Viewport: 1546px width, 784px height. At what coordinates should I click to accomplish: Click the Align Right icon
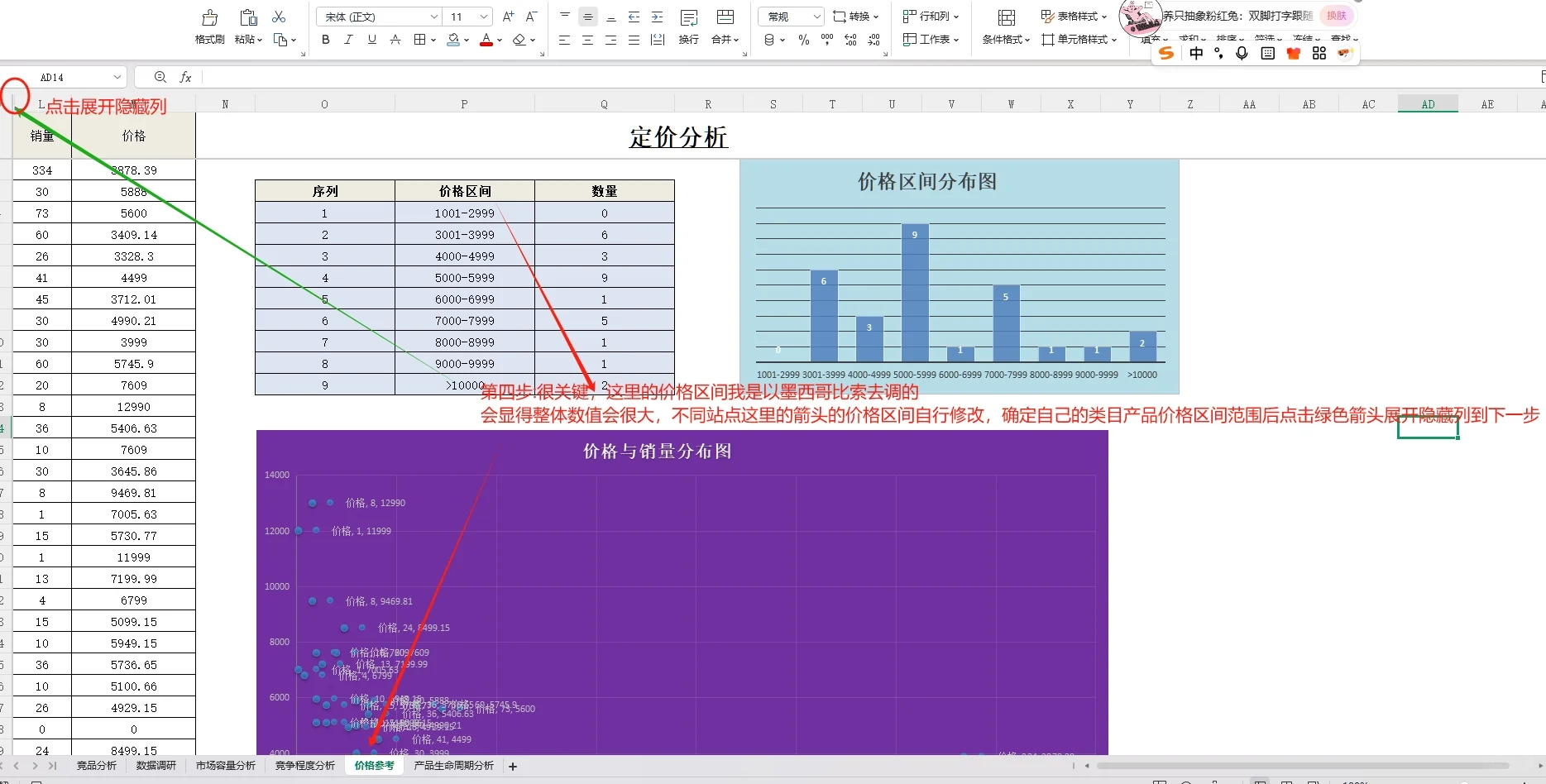point(611,40)
